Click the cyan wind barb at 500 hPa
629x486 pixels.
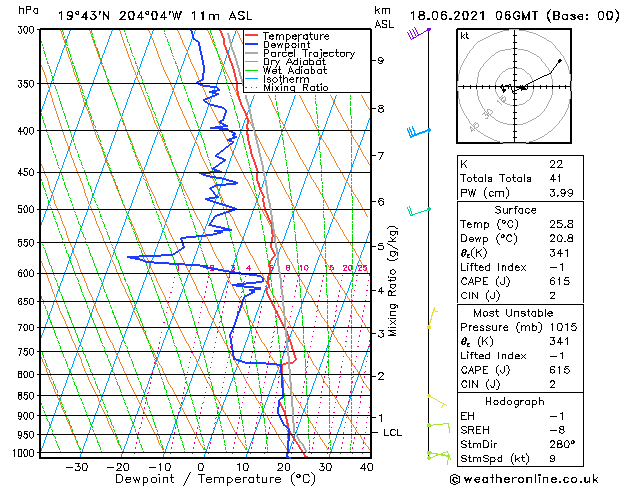418,210
